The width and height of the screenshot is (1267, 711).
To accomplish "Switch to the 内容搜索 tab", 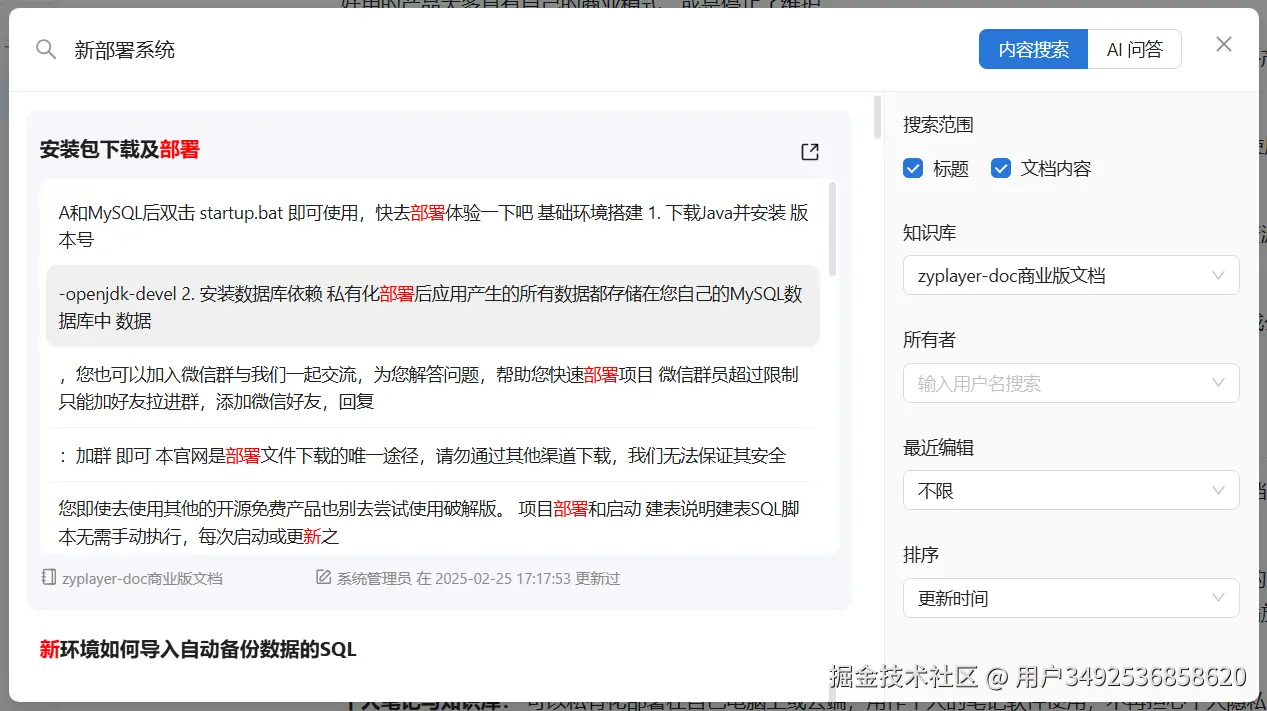I will pos(1033,49).
